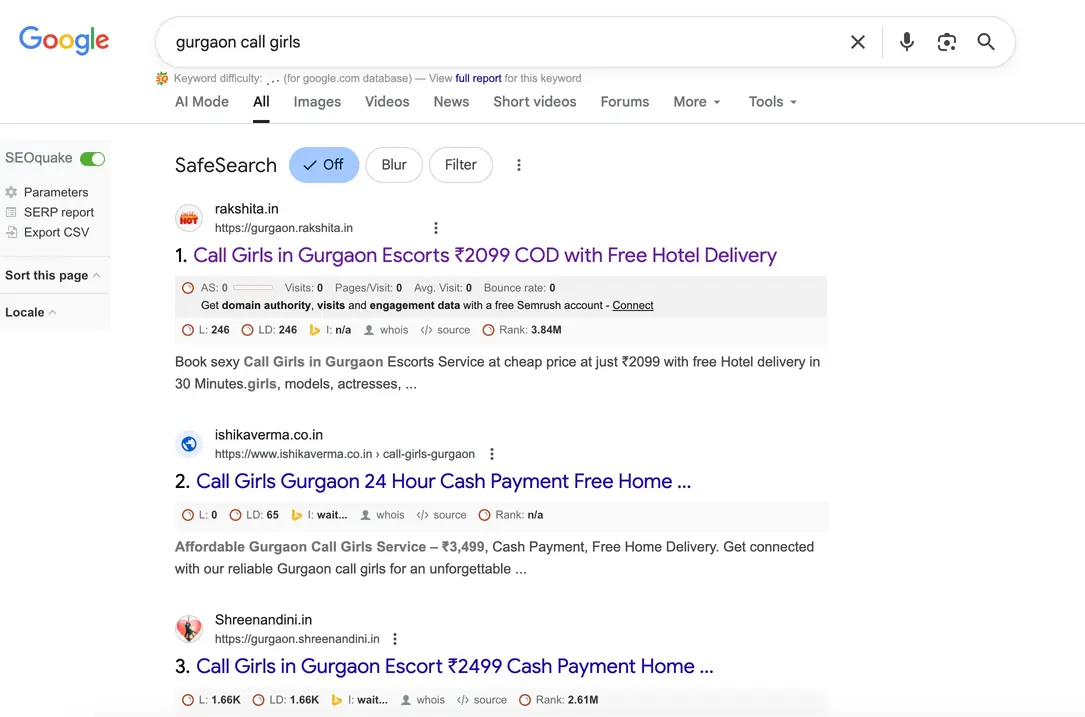
Task: Toggle the SEOquake switch off
Action: 92,158
